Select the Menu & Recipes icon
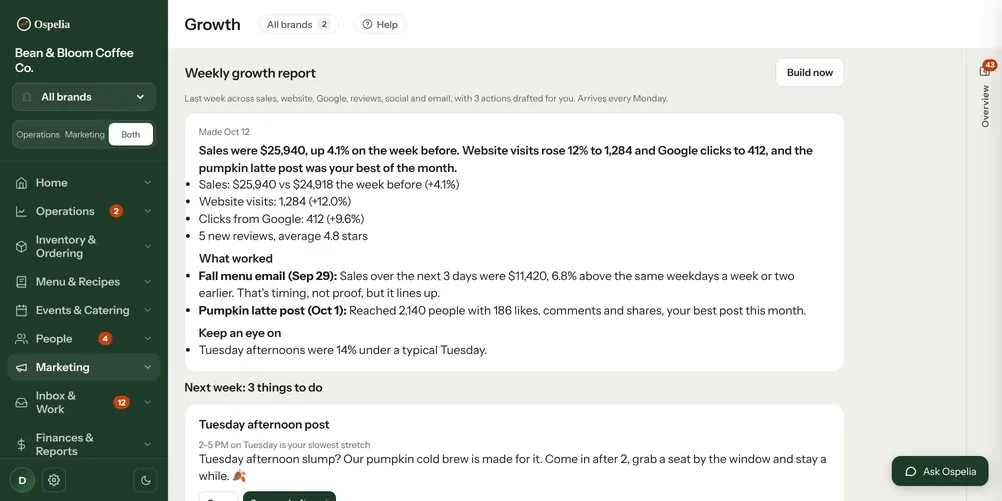 click(x=21, y=282)
